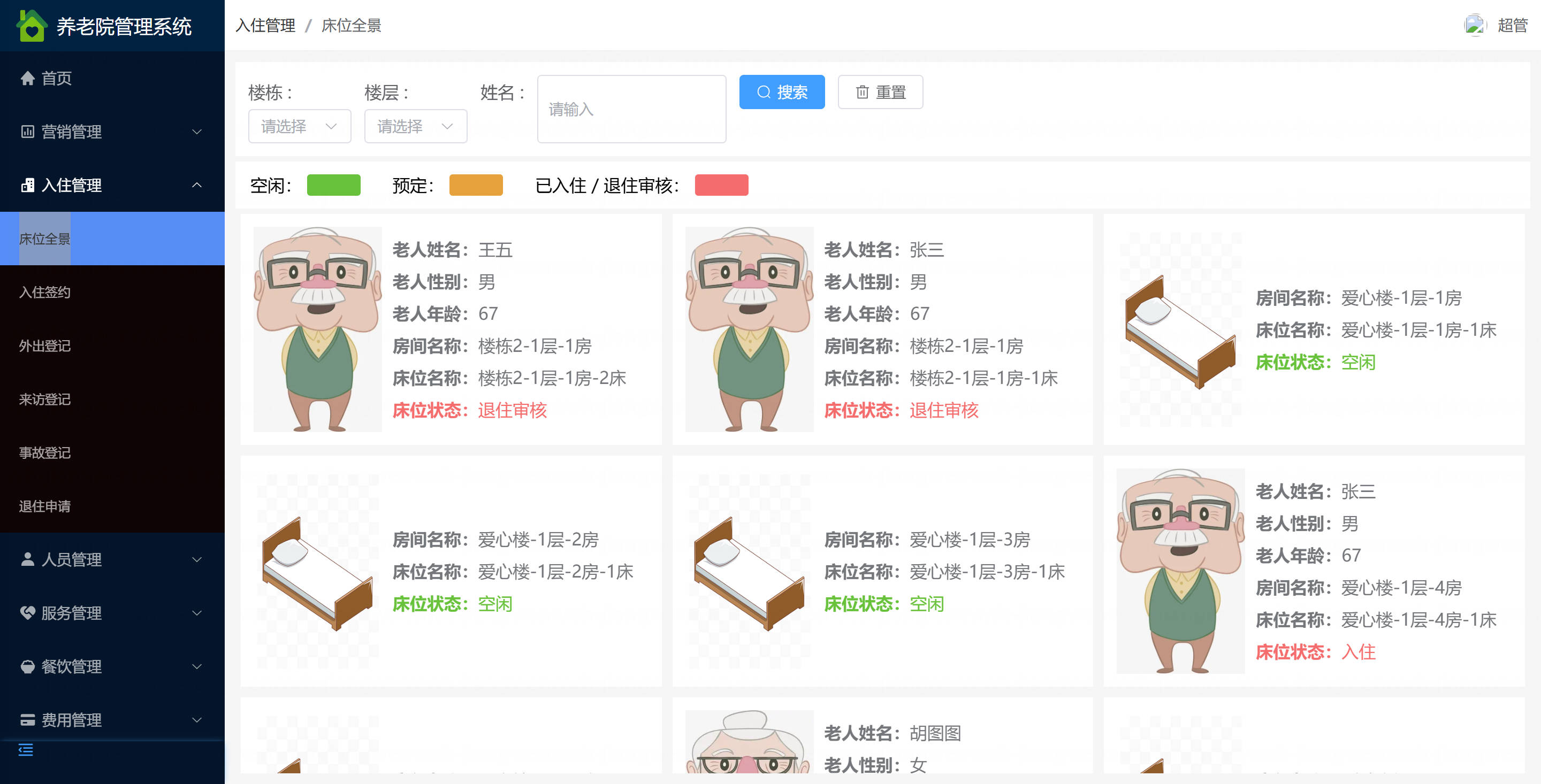The width and height of the screenshot is (1541, 784).
Task: Focus the 姓名 name input field
Action: coord(632,109)
